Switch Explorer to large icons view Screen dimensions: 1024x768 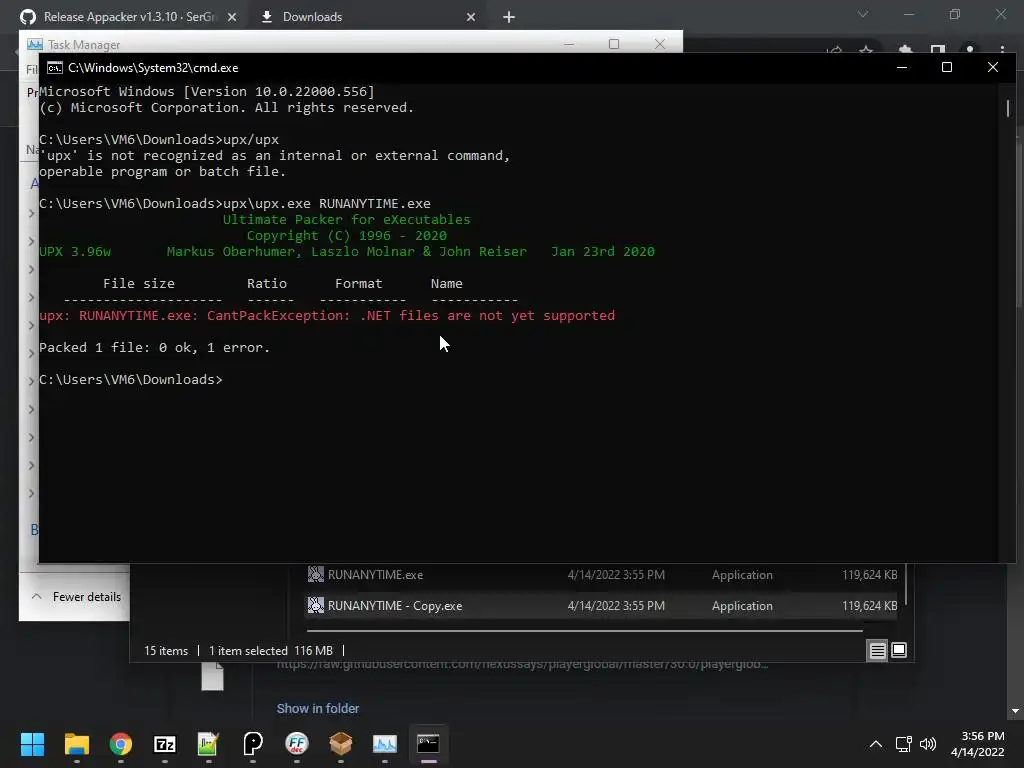tap(899, 650)
